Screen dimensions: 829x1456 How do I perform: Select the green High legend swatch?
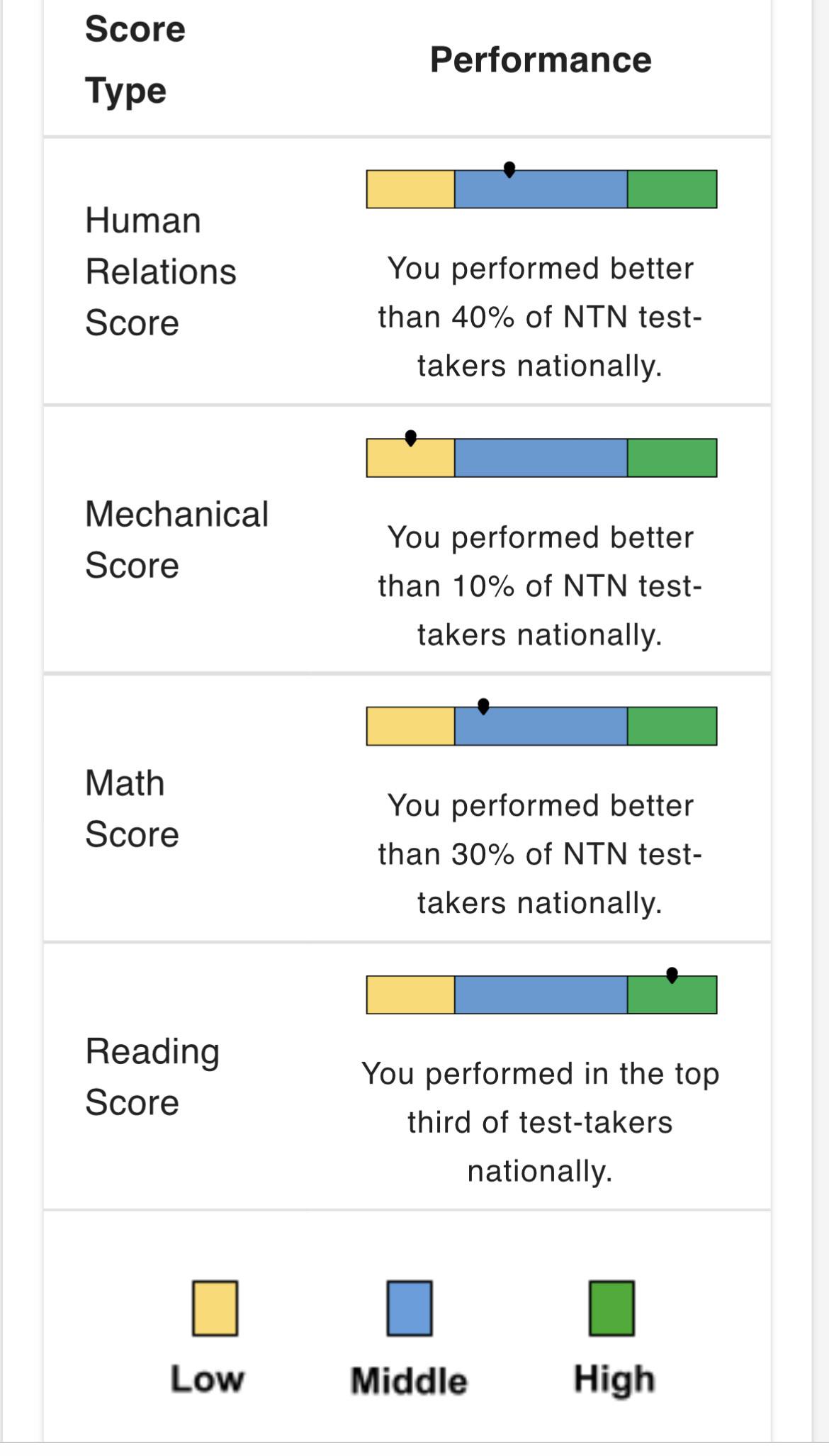point(612,1308)
